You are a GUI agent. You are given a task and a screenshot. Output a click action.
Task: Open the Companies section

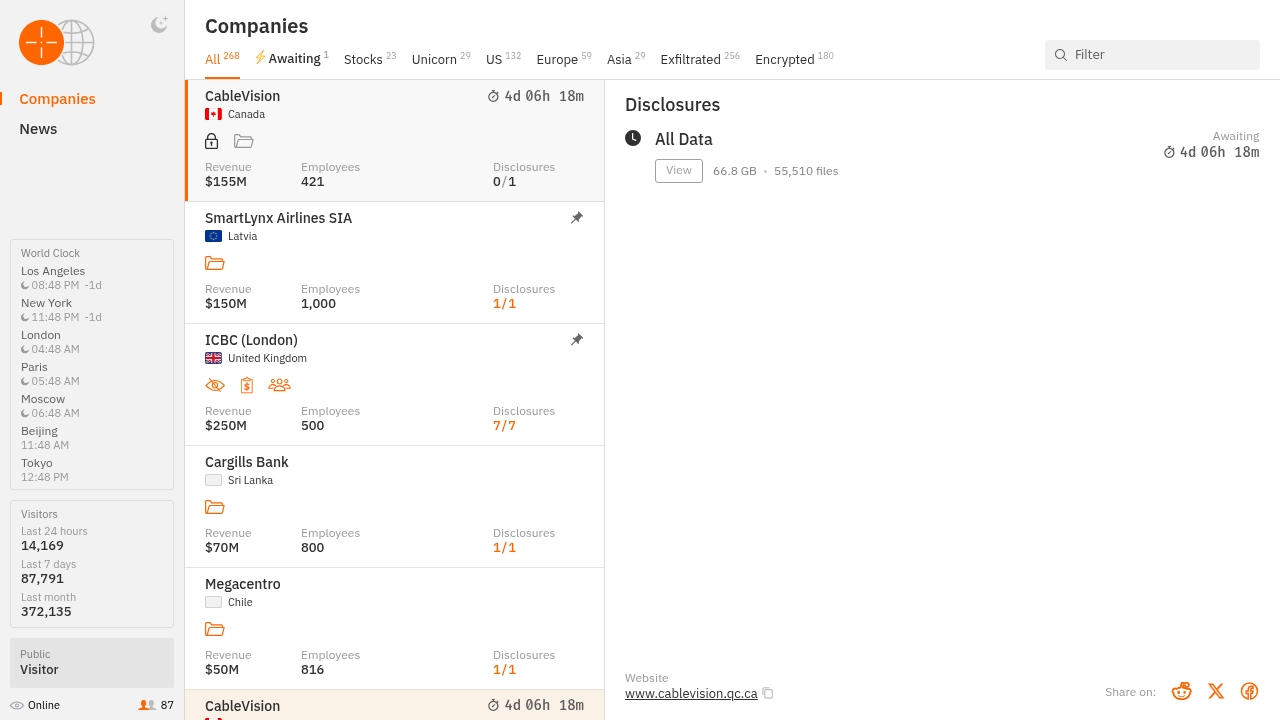(57, 99)
